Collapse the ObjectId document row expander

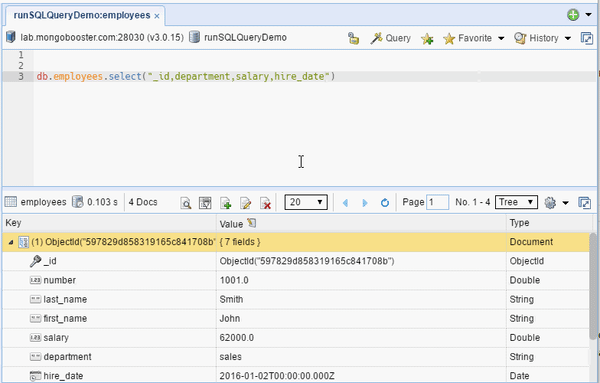pyautogui.click(x=11, y=242)
